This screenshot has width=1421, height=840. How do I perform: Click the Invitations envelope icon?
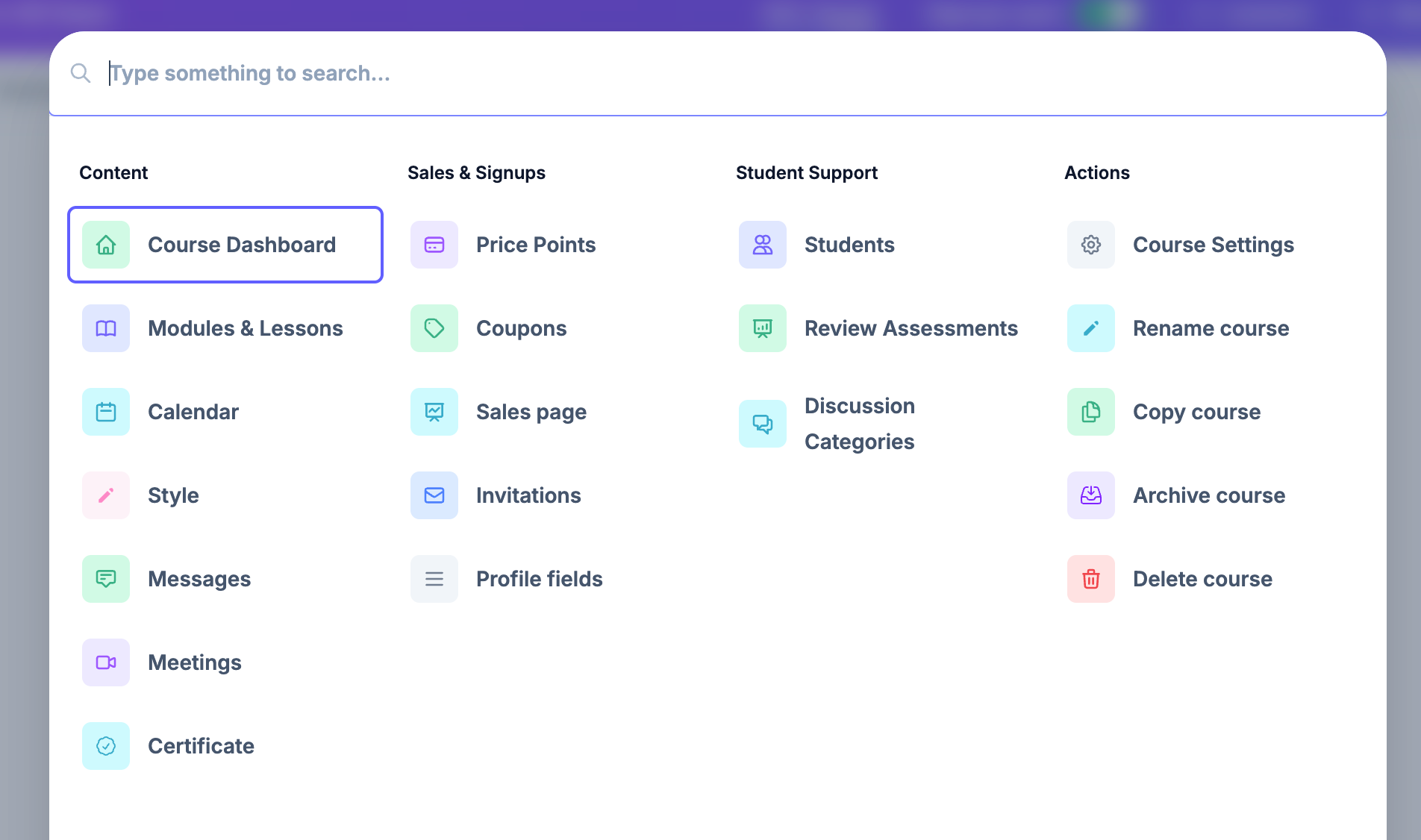pos(434,495)
